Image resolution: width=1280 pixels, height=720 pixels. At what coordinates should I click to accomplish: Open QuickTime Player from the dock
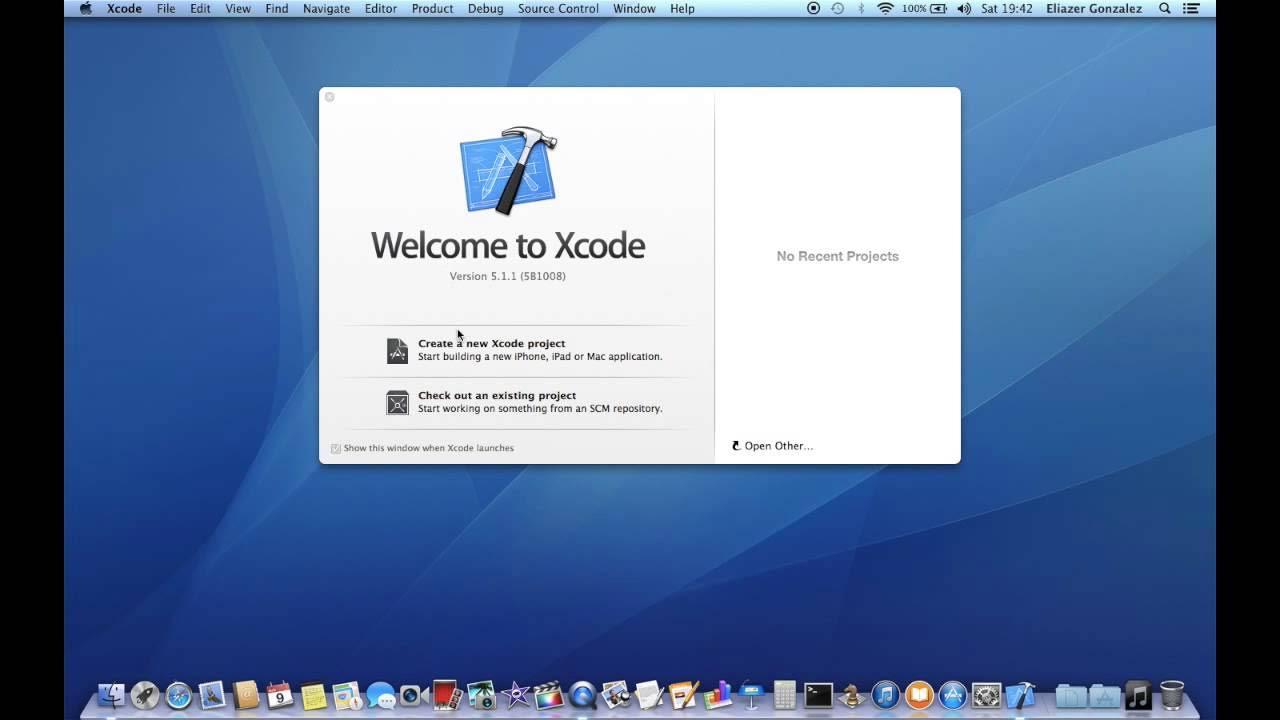pyautogui.click(x=582, y=695)
